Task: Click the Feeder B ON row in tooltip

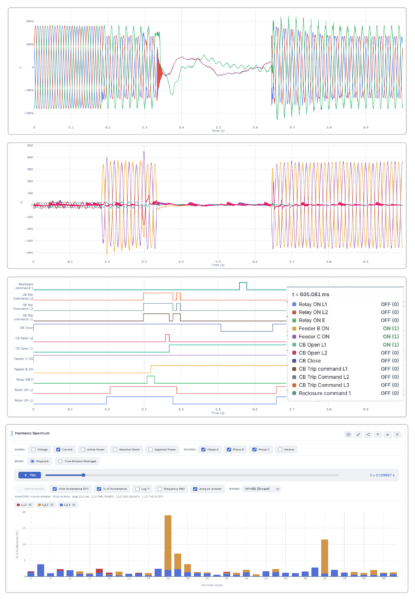Action: pyautogui.click(x=345, y=328)
